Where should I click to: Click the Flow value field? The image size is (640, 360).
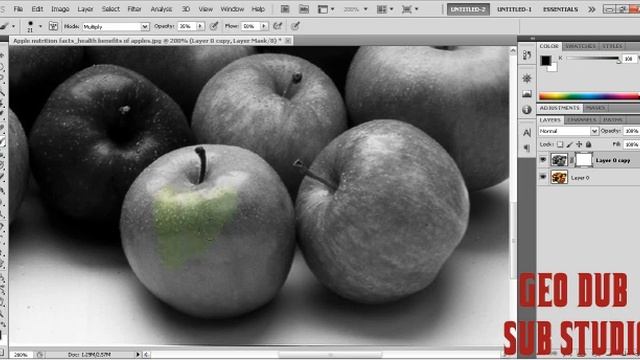251,26
